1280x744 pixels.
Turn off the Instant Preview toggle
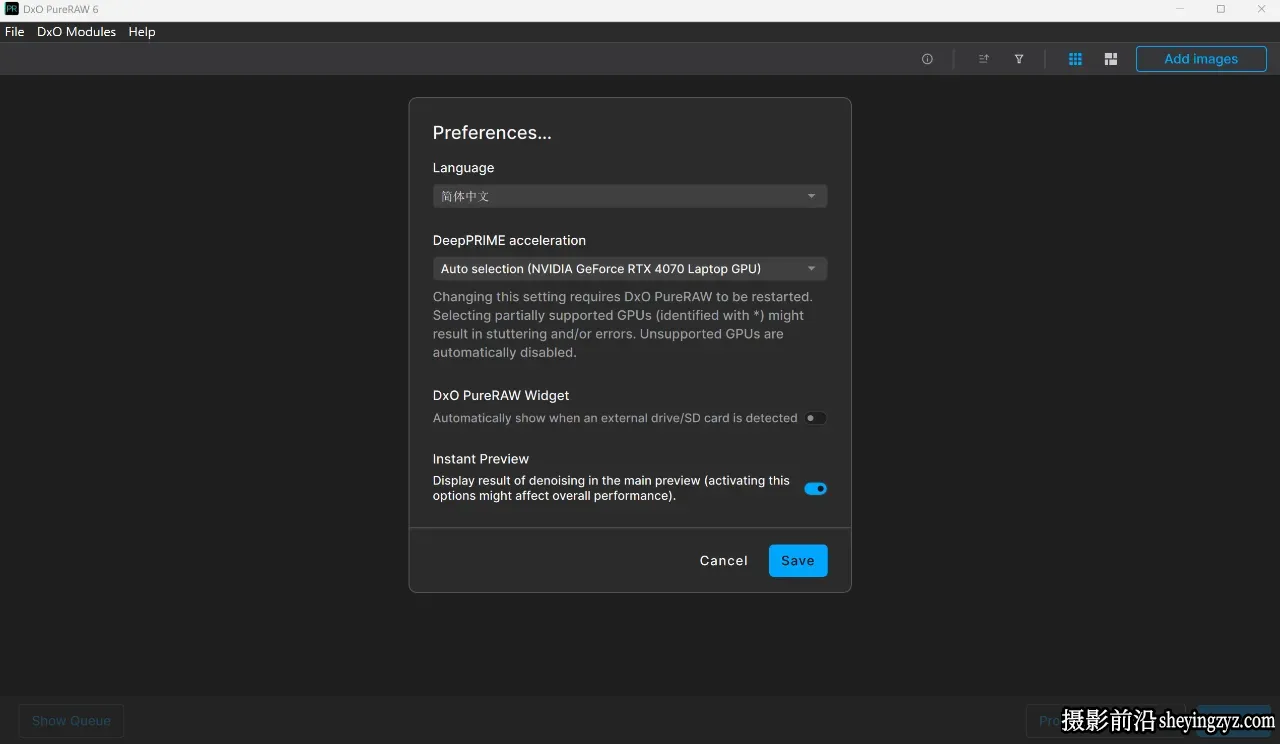(x=816, y=489)
